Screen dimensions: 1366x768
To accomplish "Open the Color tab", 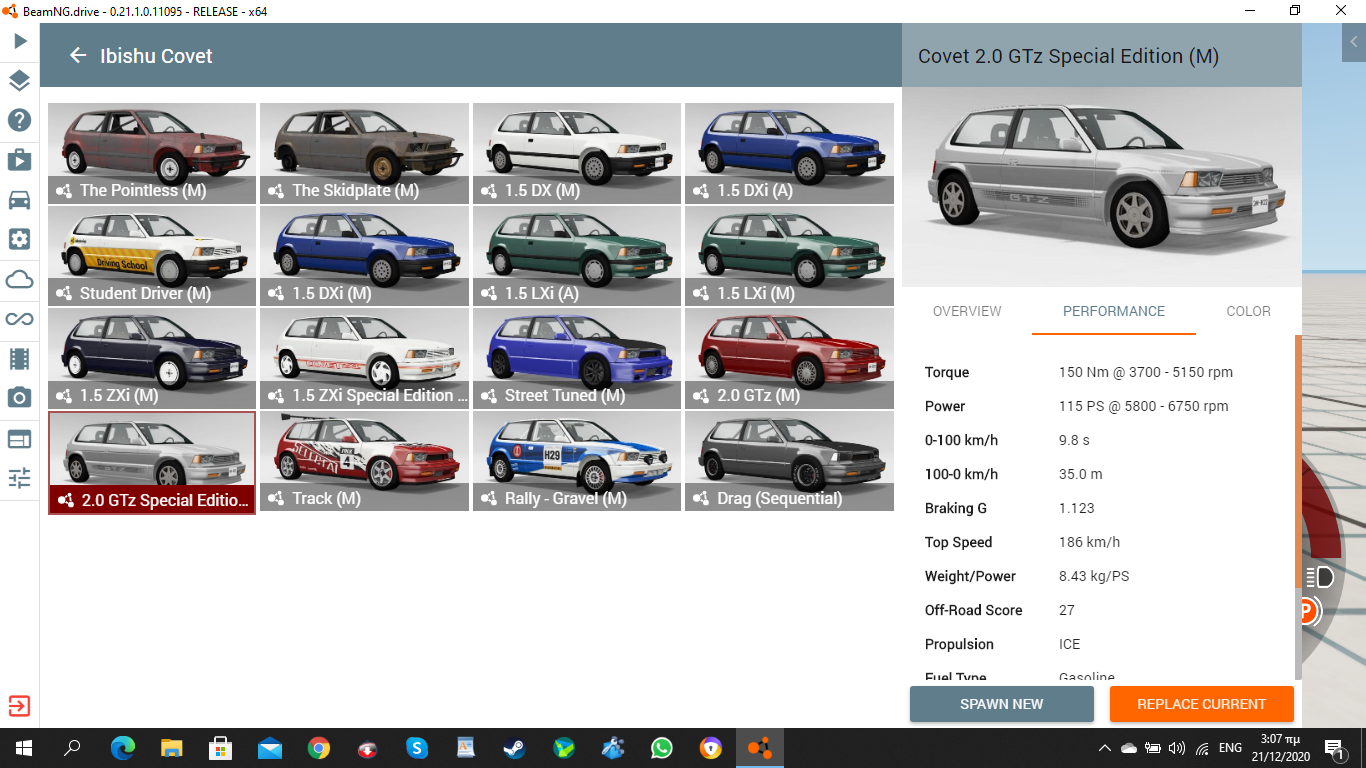I will (x=1248, y=311).
